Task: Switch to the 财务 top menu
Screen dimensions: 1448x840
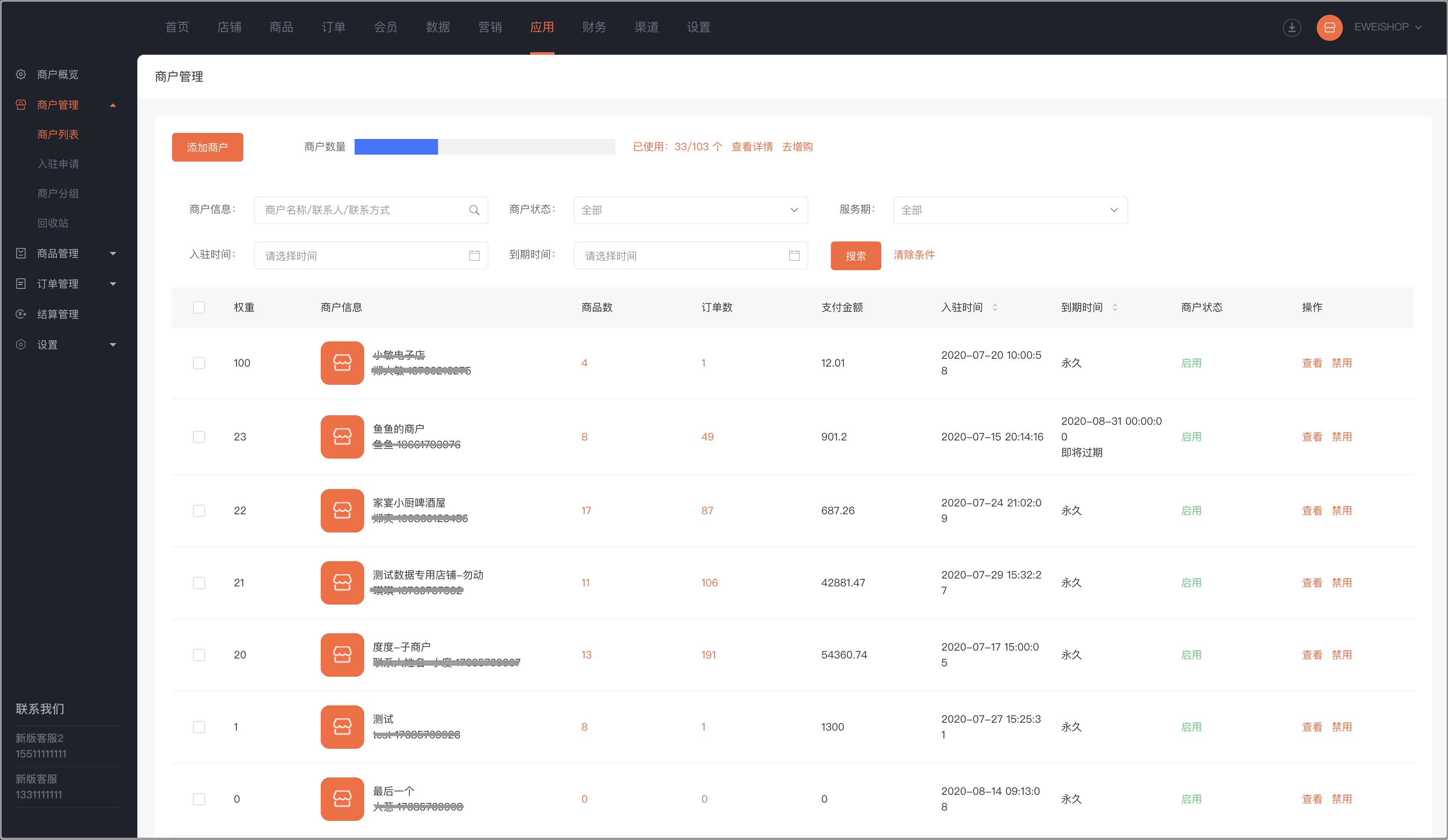Action: click(594, 27)
